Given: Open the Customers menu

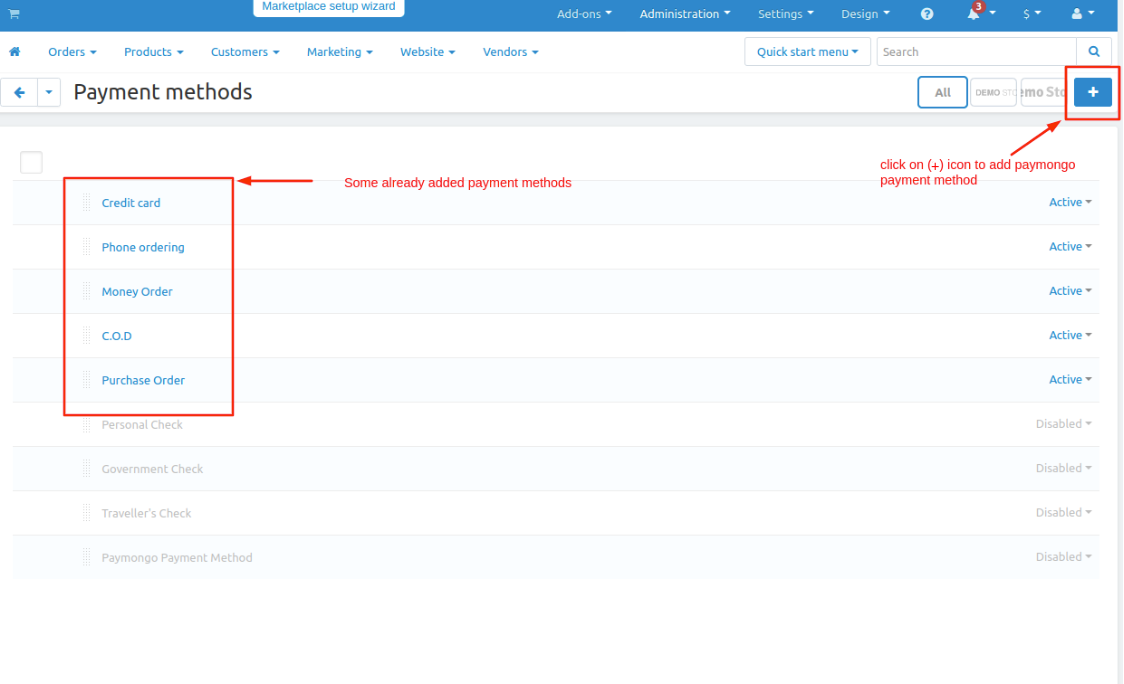Looking at the screenshot, I should [244, 52].
